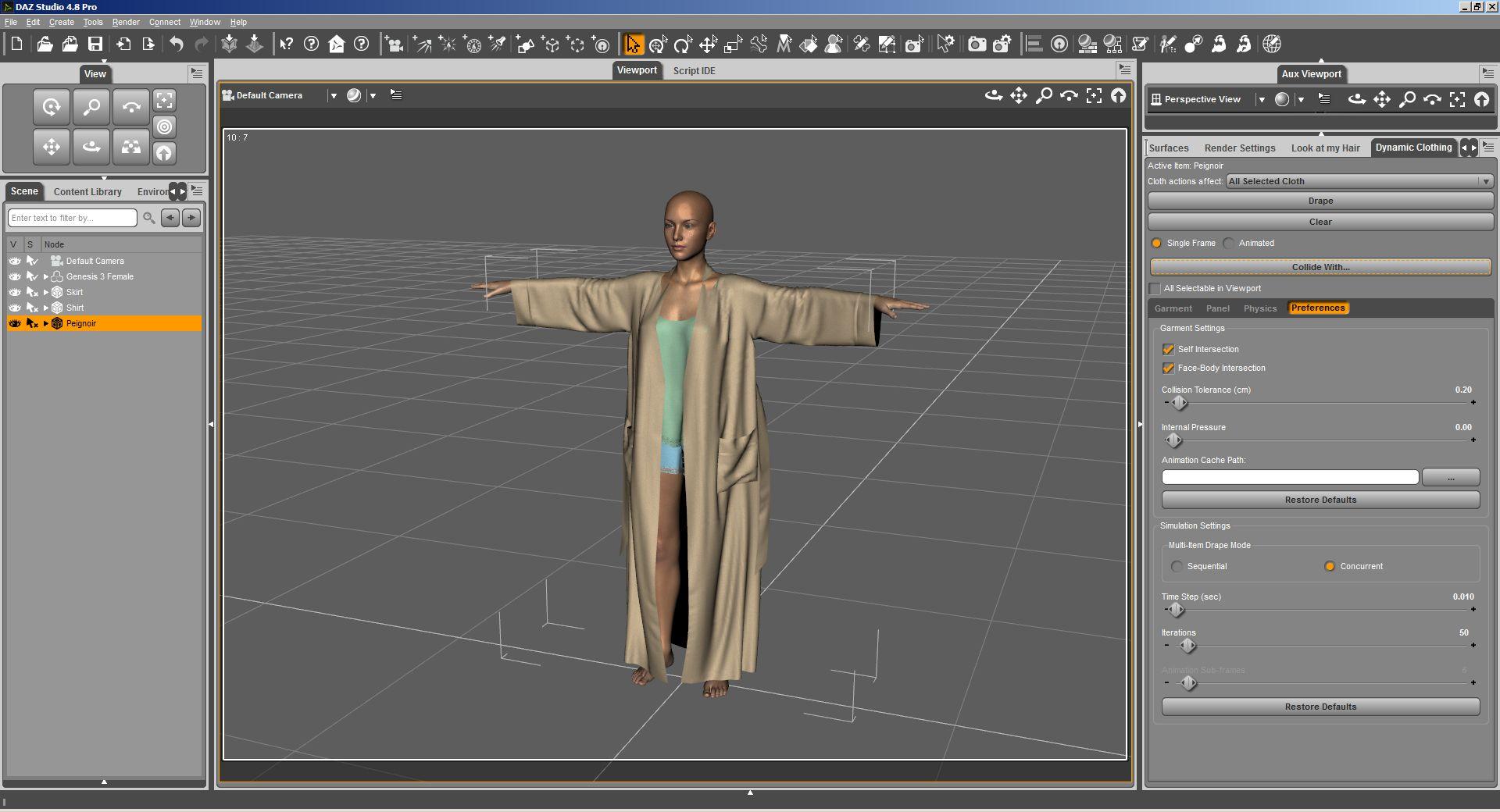1500x812 pixels.
Task: Hide the Genesis 3 Female node
Action: (15, 276)
